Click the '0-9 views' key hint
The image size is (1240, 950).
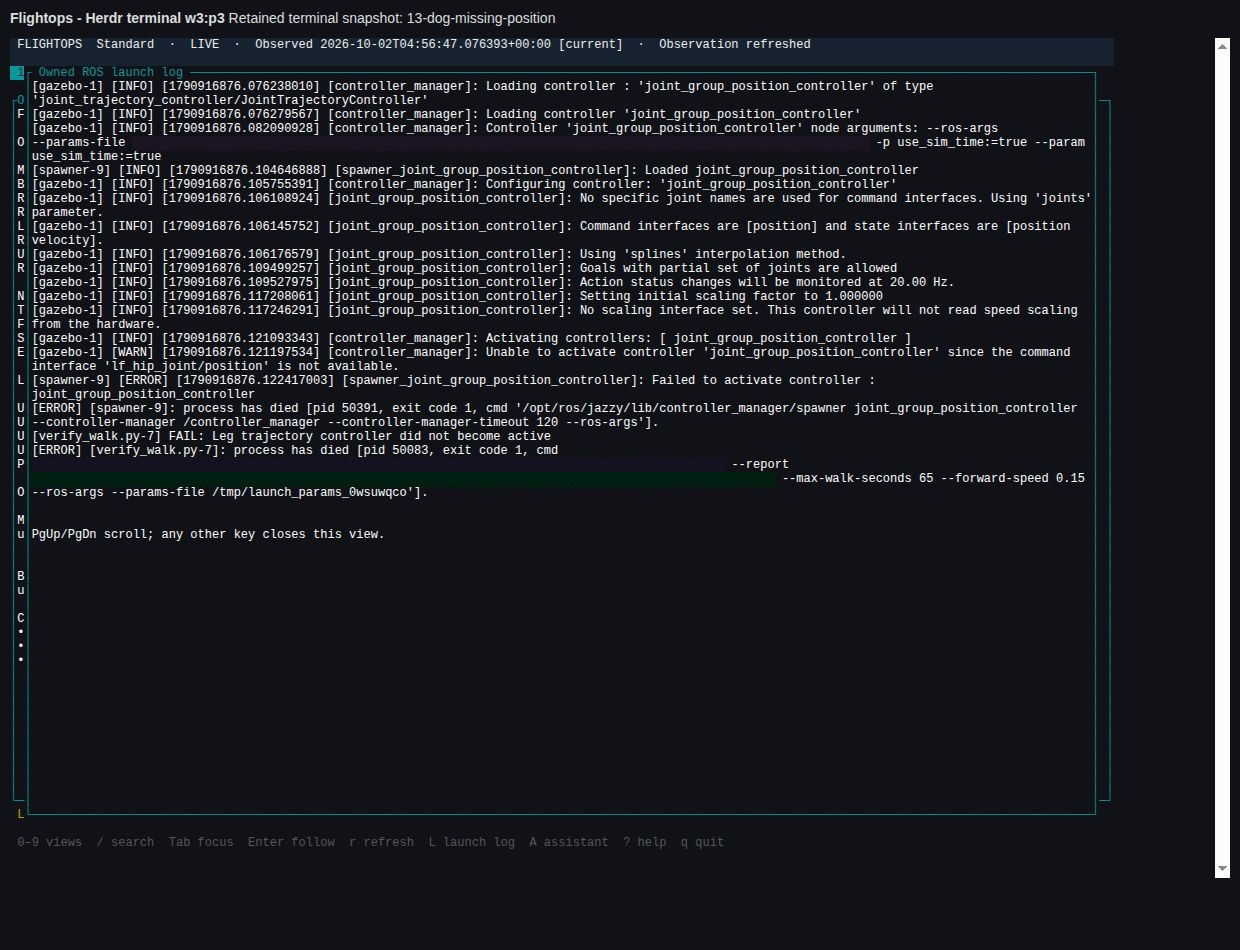pos(50,842)
